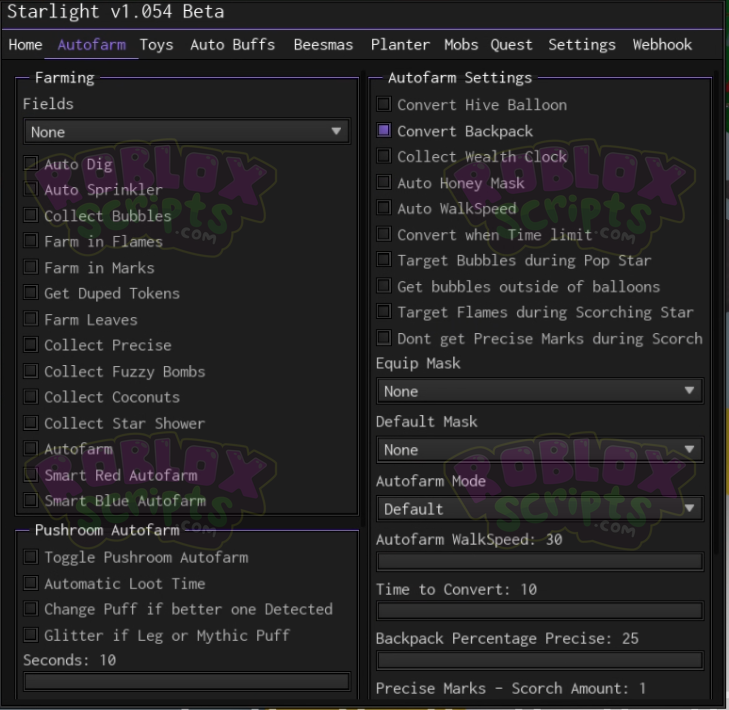
Task: Toggle the Auto Sprinkler option
Action: [x=32, y=190]
